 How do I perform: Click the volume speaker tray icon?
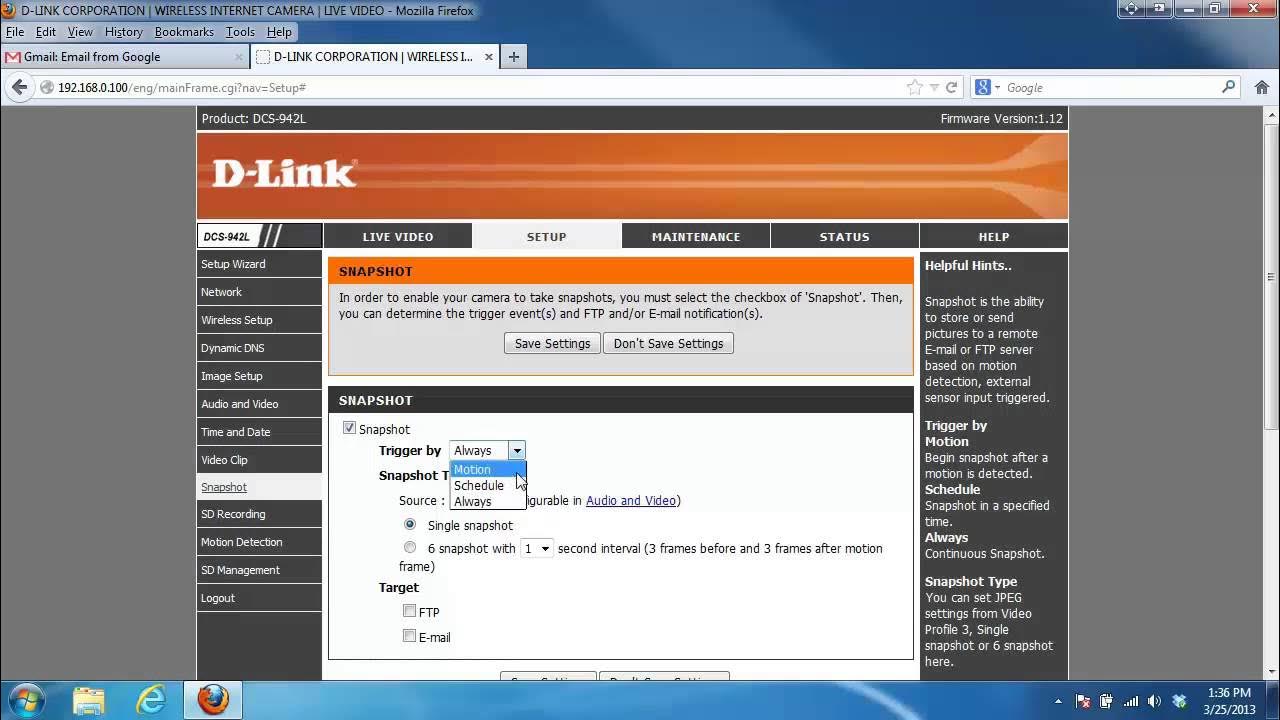1156,701
